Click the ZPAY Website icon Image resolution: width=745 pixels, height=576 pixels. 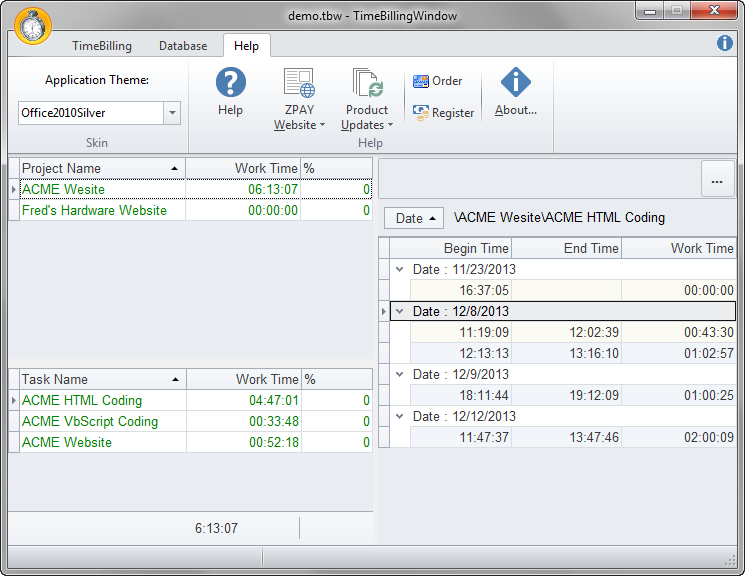point(299,84)
